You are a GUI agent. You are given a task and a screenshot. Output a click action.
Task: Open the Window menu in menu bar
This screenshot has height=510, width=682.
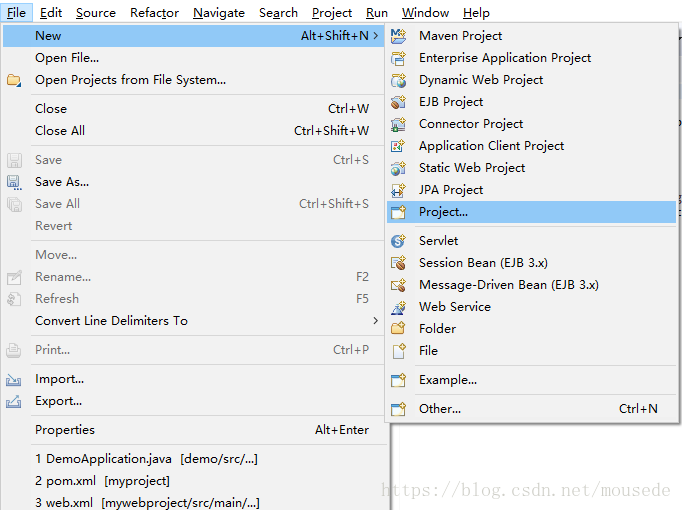[x=425, y=13]
